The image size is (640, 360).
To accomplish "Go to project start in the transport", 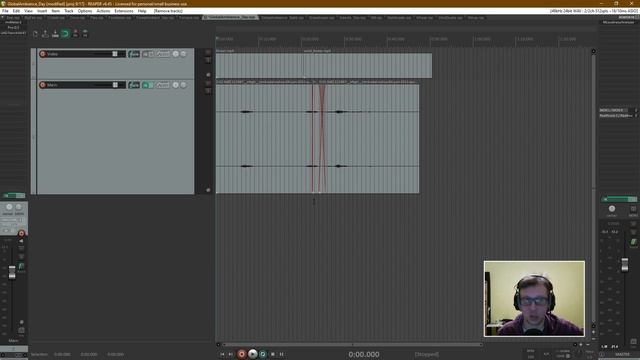I will (222, 354).
